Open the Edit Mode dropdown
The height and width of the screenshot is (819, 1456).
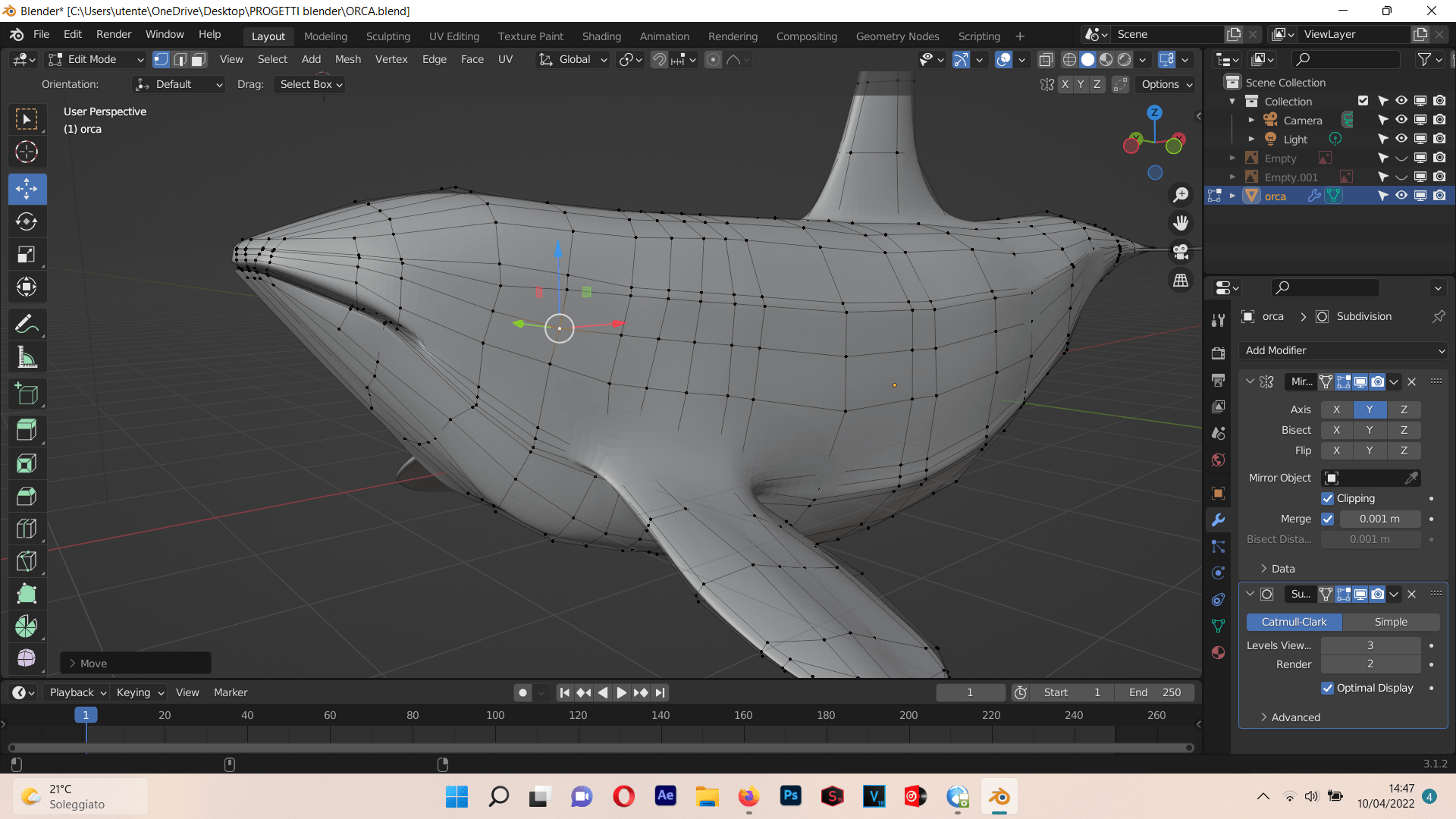tap(96, 59)
